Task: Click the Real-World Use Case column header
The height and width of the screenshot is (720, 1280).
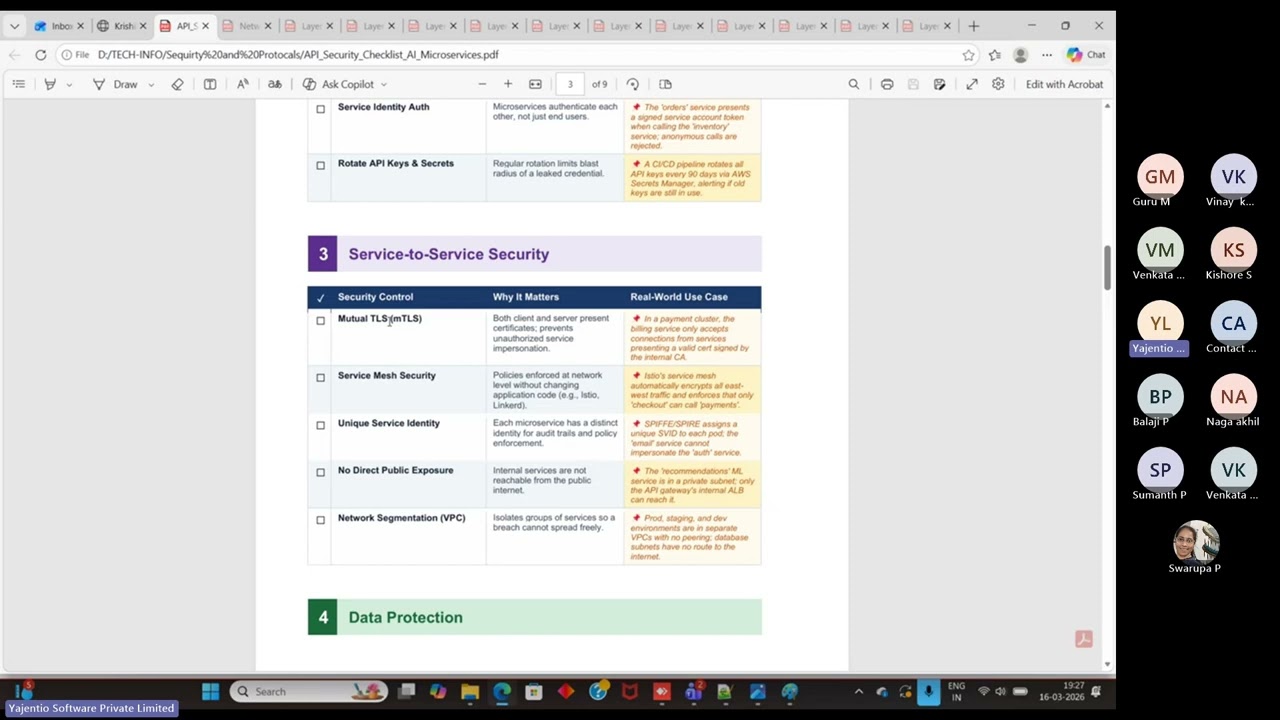Action: (x=679, y=297)
